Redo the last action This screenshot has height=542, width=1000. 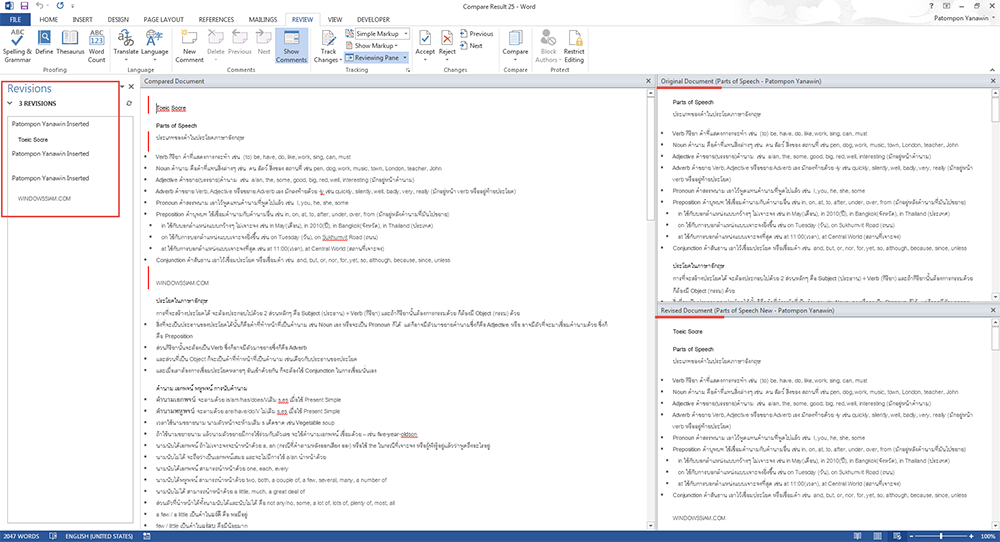click(x=60, y=6)
